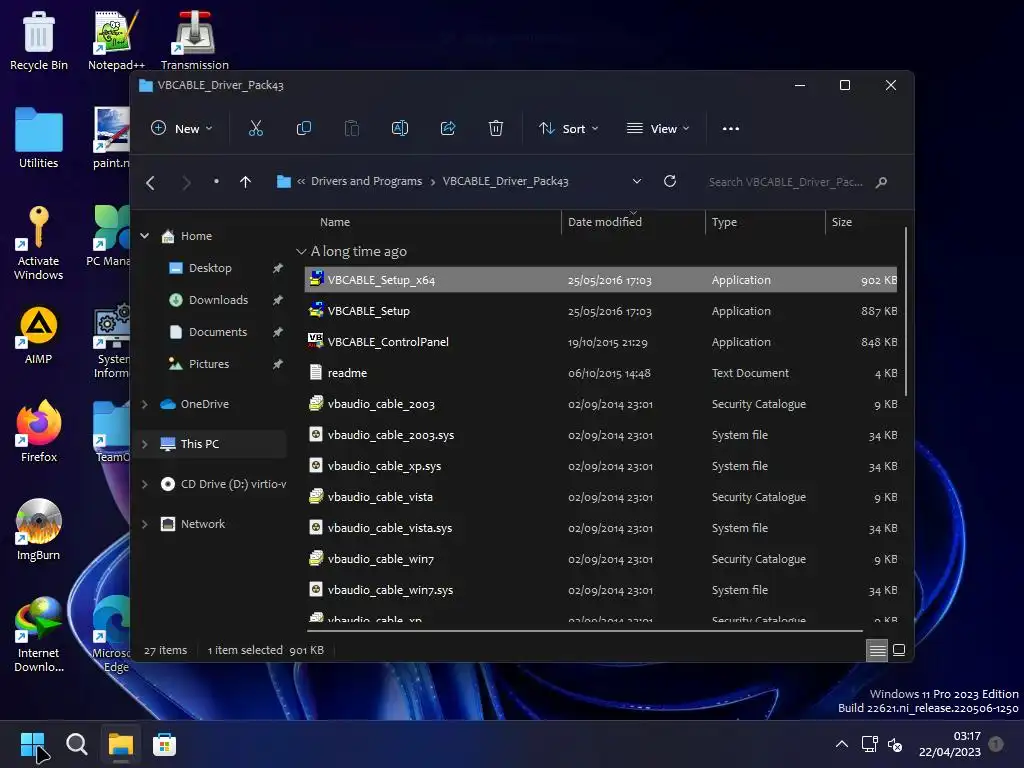The image size is (1024, 768).
Task: Open the View dropdown
Action: click(x=658, y=129)
